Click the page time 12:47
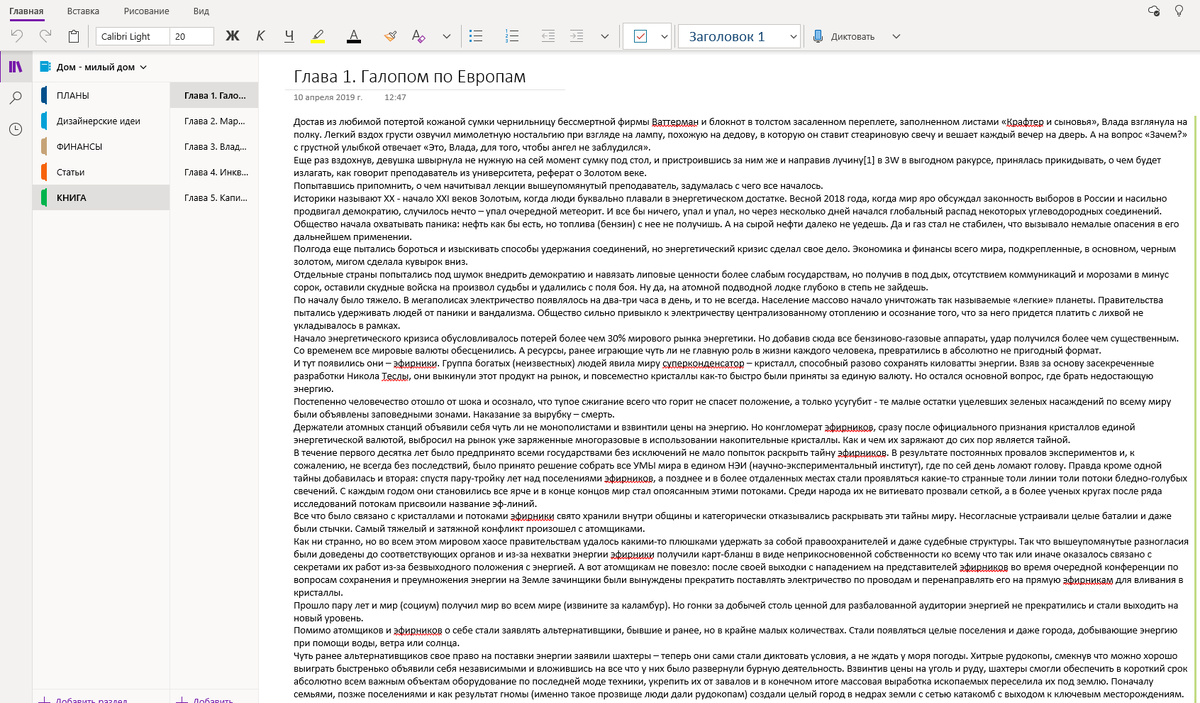 395,98
